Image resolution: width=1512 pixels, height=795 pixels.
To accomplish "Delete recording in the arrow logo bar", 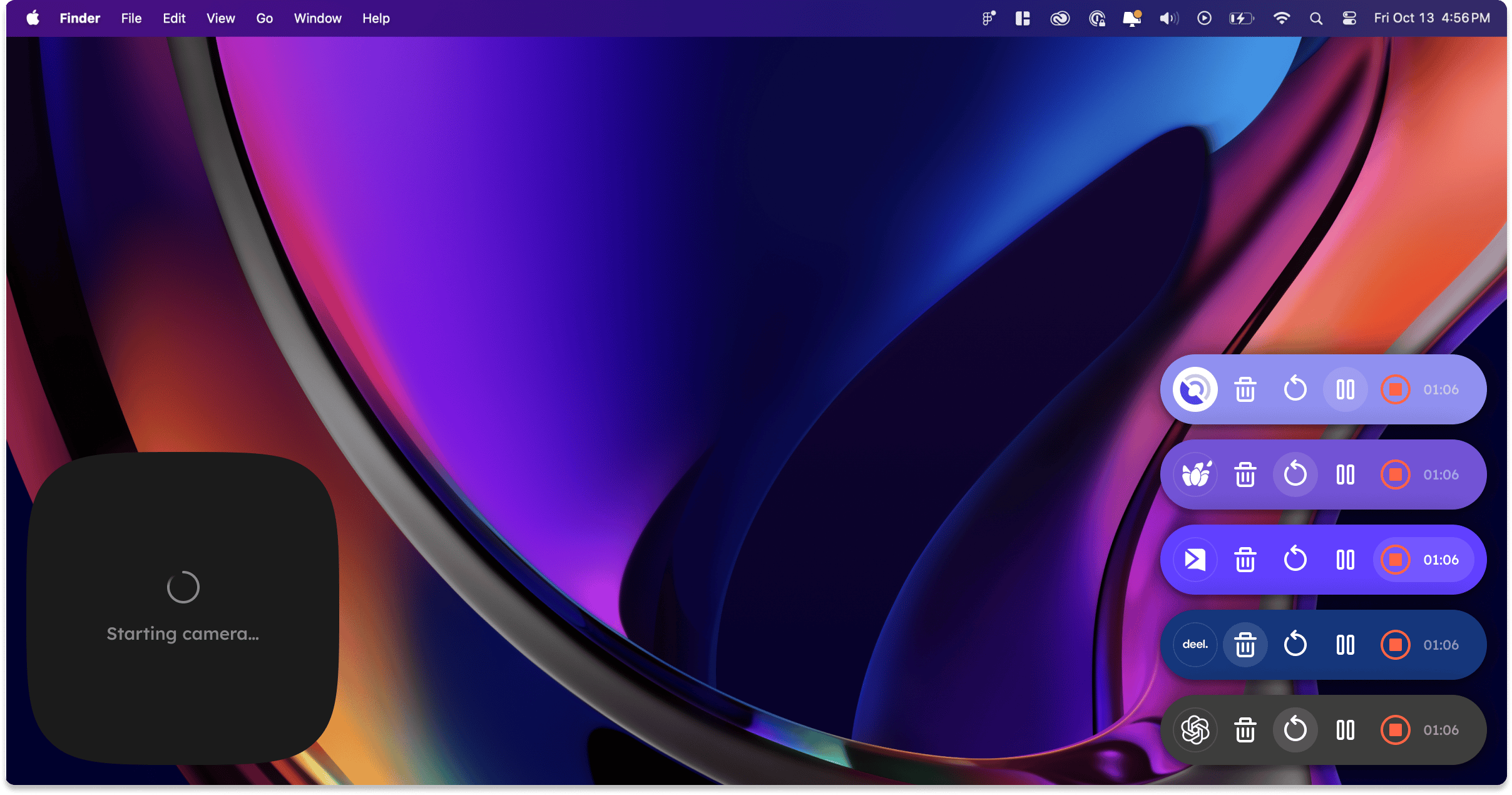I will pyautogui.click(x=1245, y=560).
